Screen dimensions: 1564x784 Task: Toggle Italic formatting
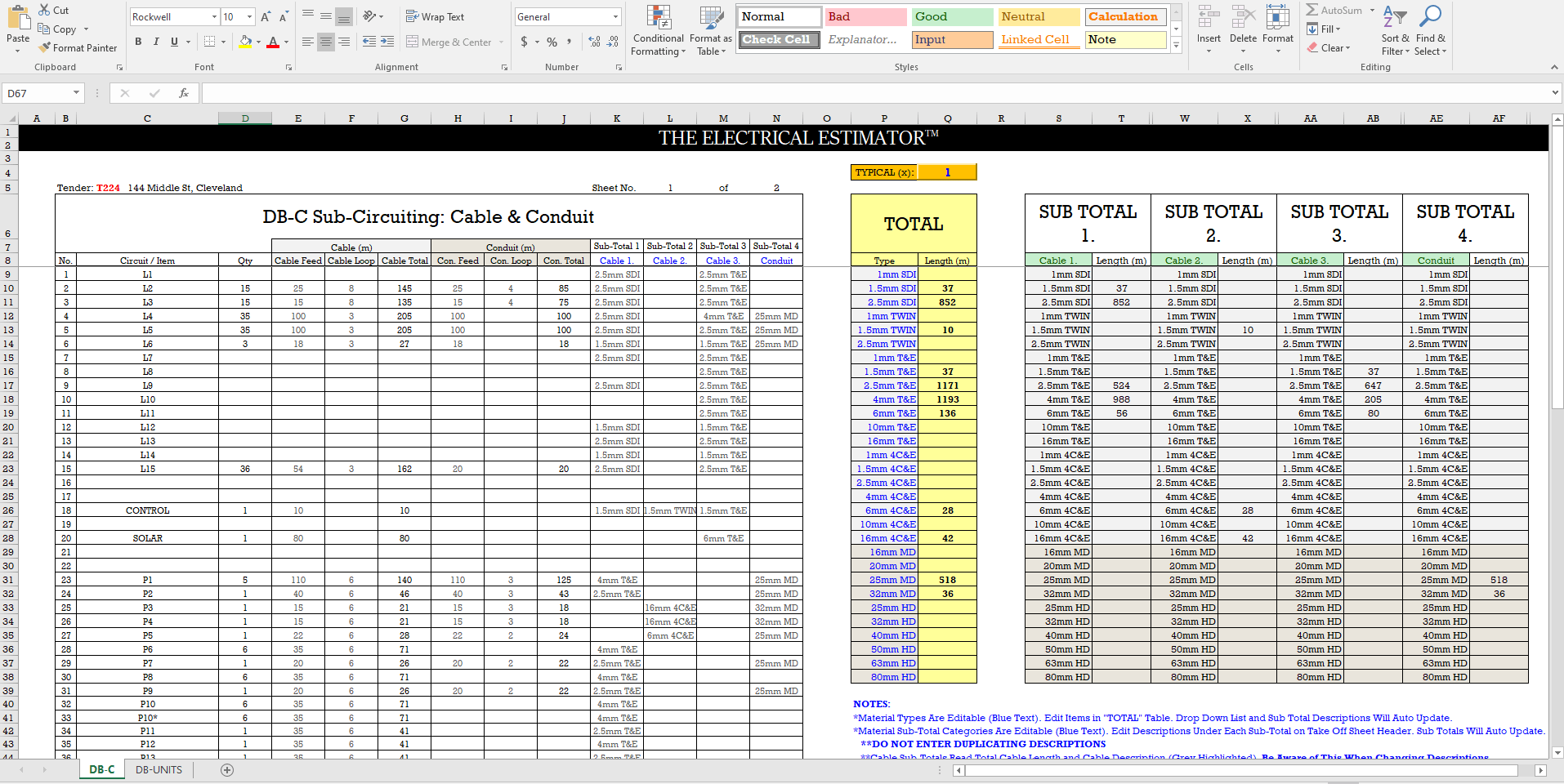[156, 42]
